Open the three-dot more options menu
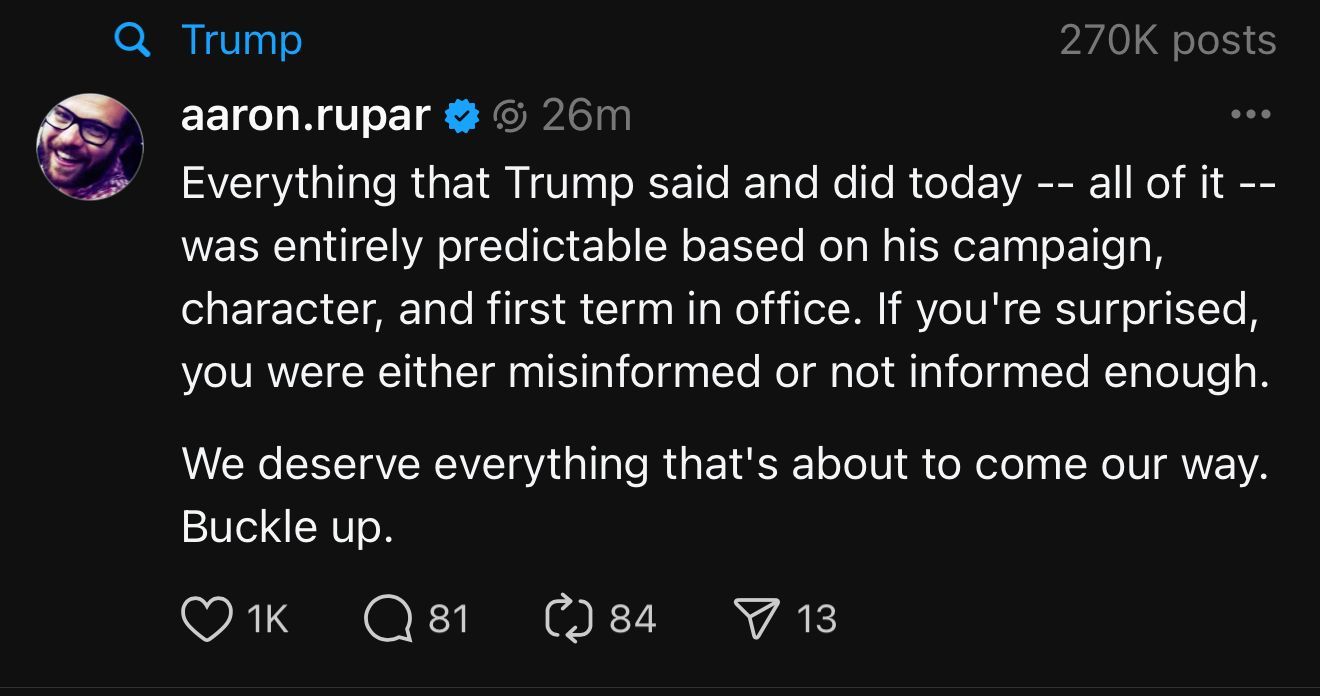 [x=1250, y=116]
